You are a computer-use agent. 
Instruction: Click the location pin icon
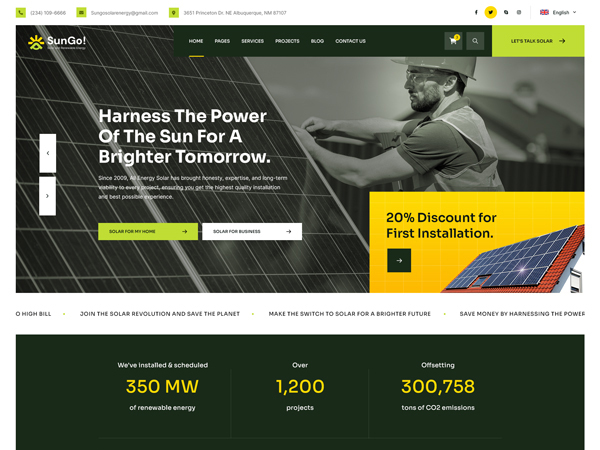(x=174, y=13)
